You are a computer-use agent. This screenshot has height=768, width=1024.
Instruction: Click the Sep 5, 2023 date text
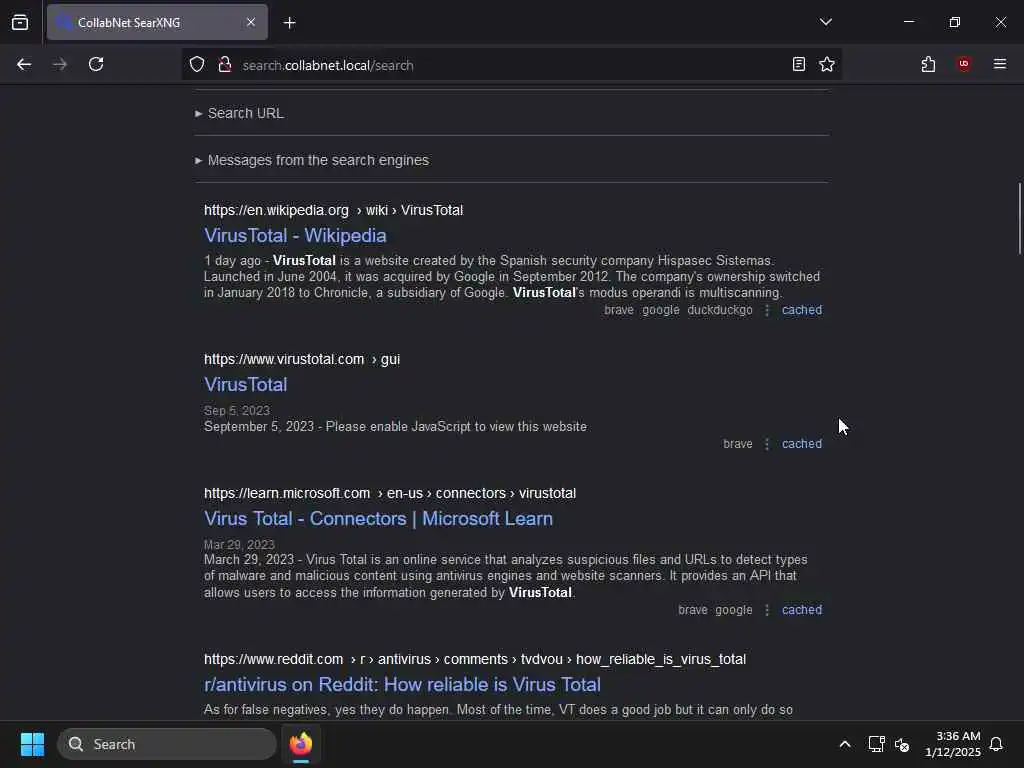click(236, 411)
